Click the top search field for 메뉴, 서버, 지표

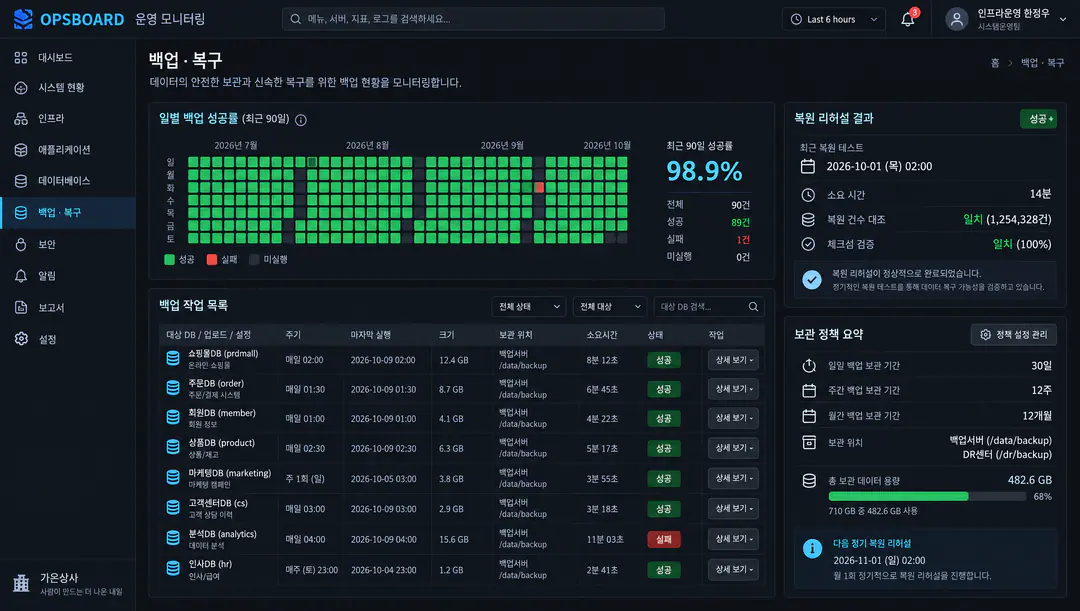tap(473, 19)
